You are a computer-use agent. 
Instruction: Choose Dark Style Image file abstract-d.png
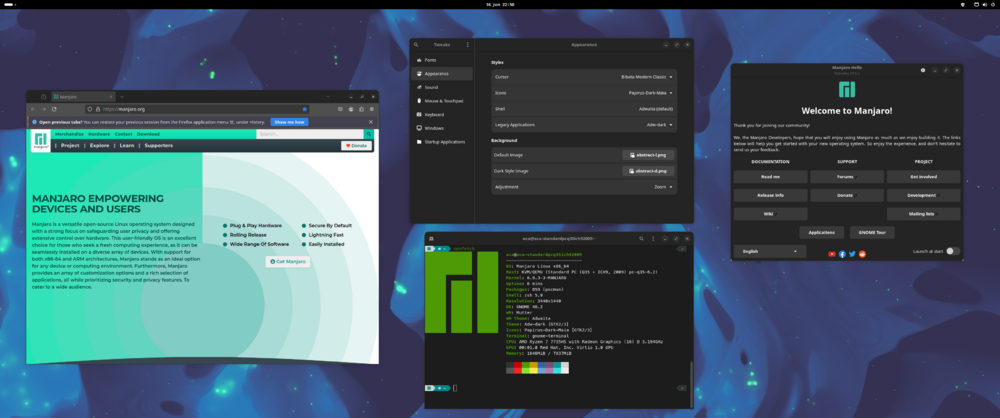[648, 171]
